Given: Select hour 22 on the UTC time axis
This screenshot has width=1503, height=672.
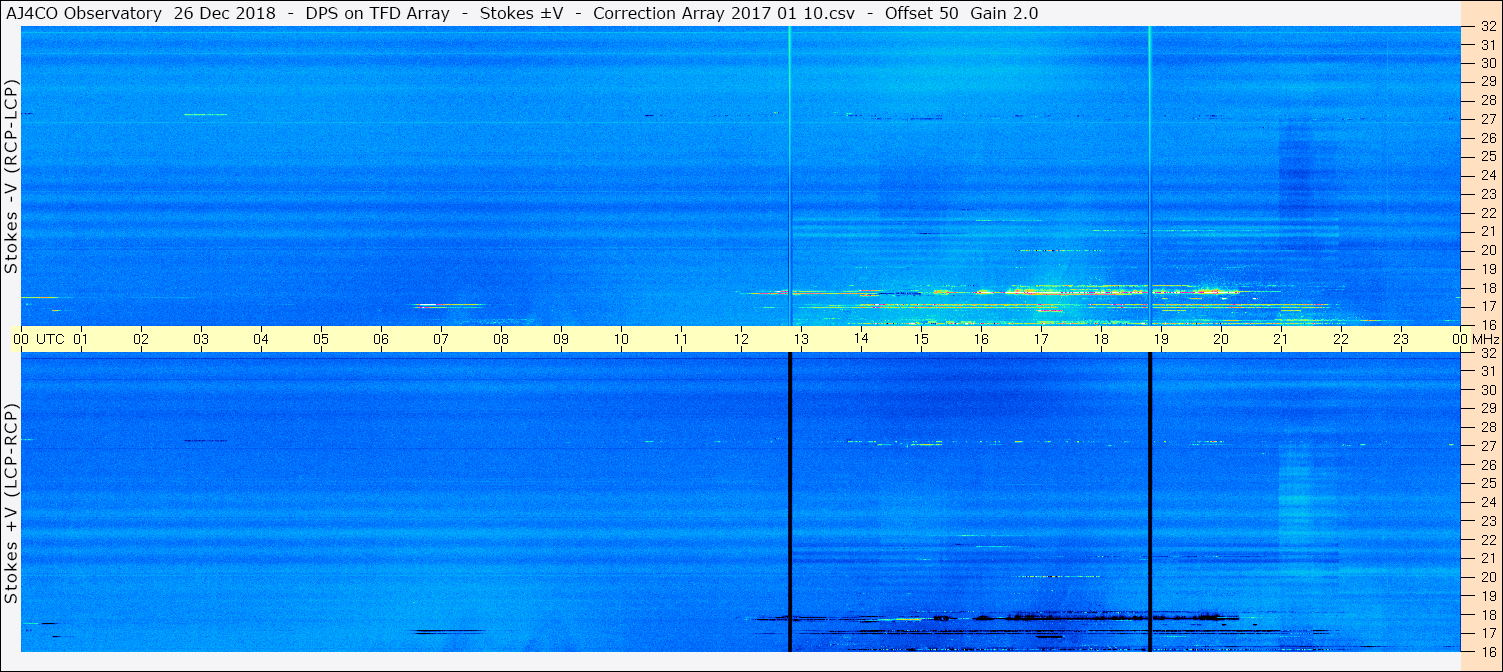Looking at the screenshot, I should point(1341,339).
